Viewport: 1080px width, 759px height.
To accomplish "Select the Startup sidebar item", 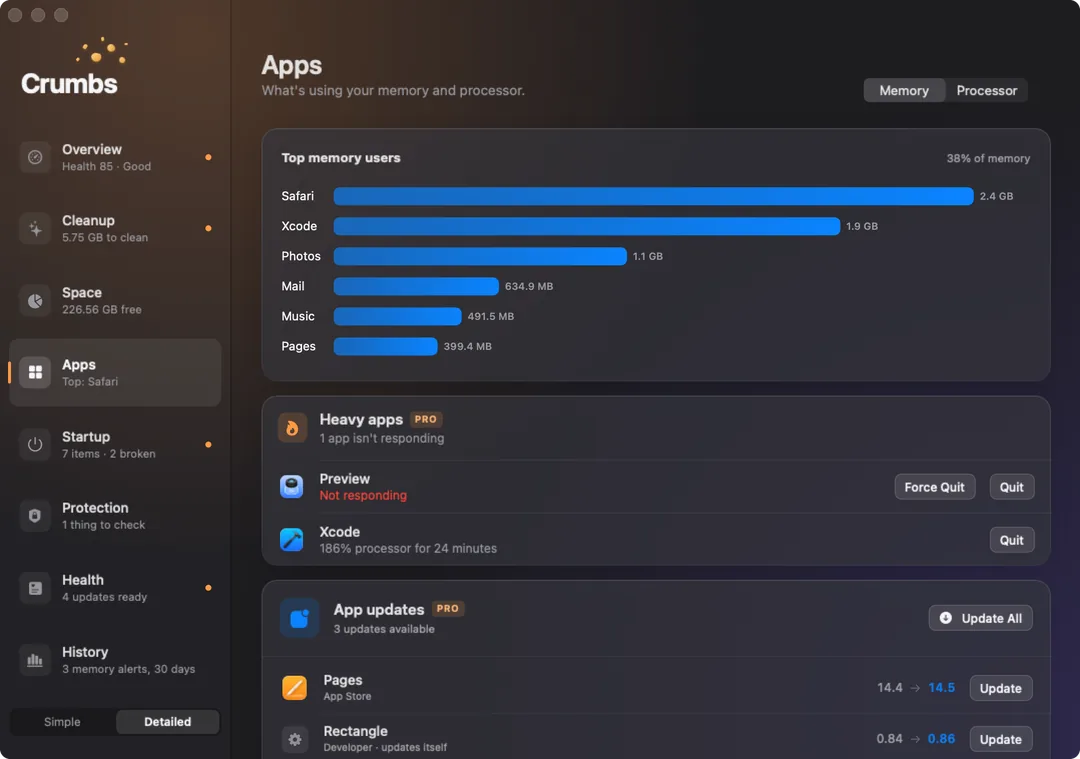I will tap(115, 445).
